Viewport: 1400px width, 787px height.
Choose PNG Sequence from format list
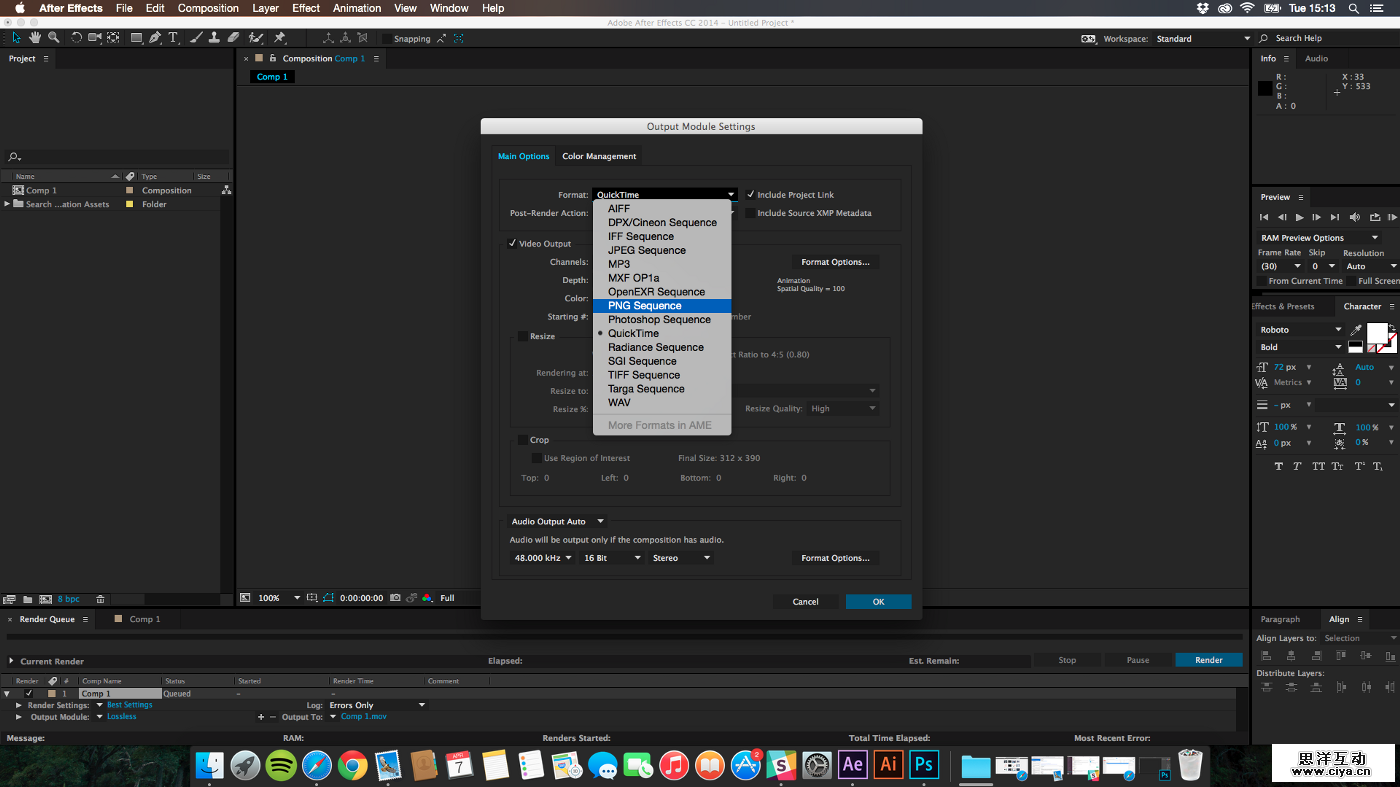[645, 306]
